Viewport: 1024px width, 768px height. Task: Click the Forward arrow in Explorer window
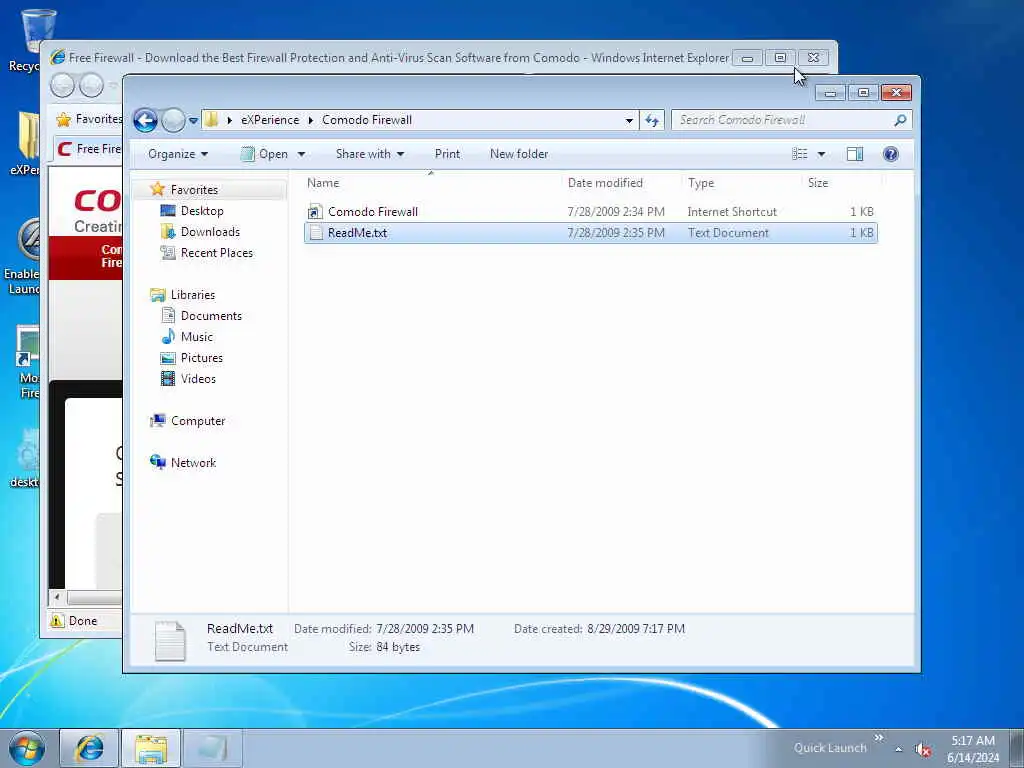click(x=173, y=120)
